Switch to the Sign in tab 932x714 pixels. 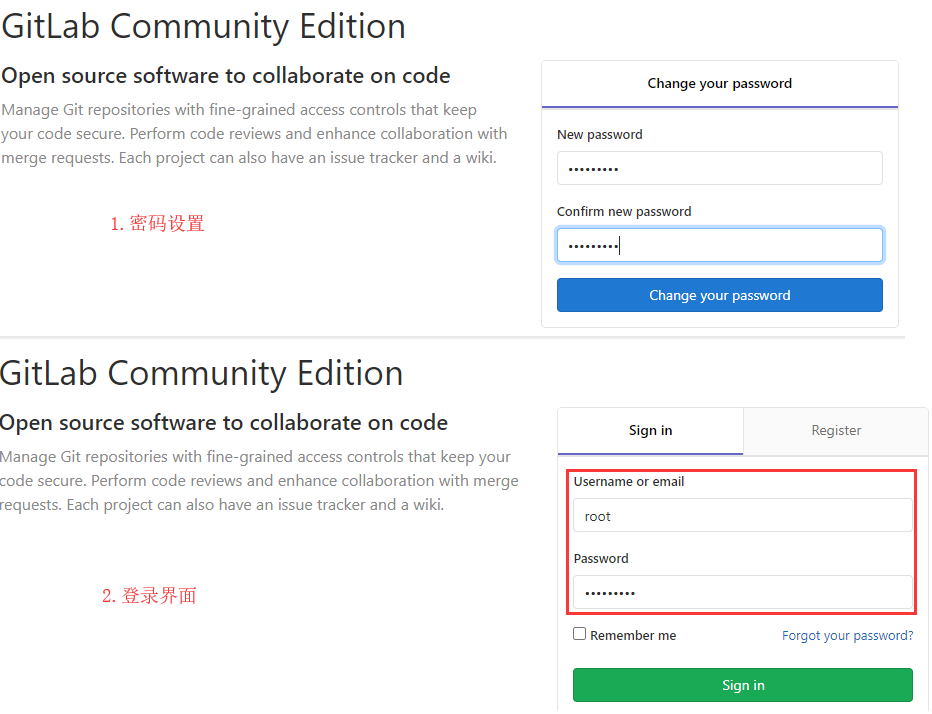click(x=650, y=431)
